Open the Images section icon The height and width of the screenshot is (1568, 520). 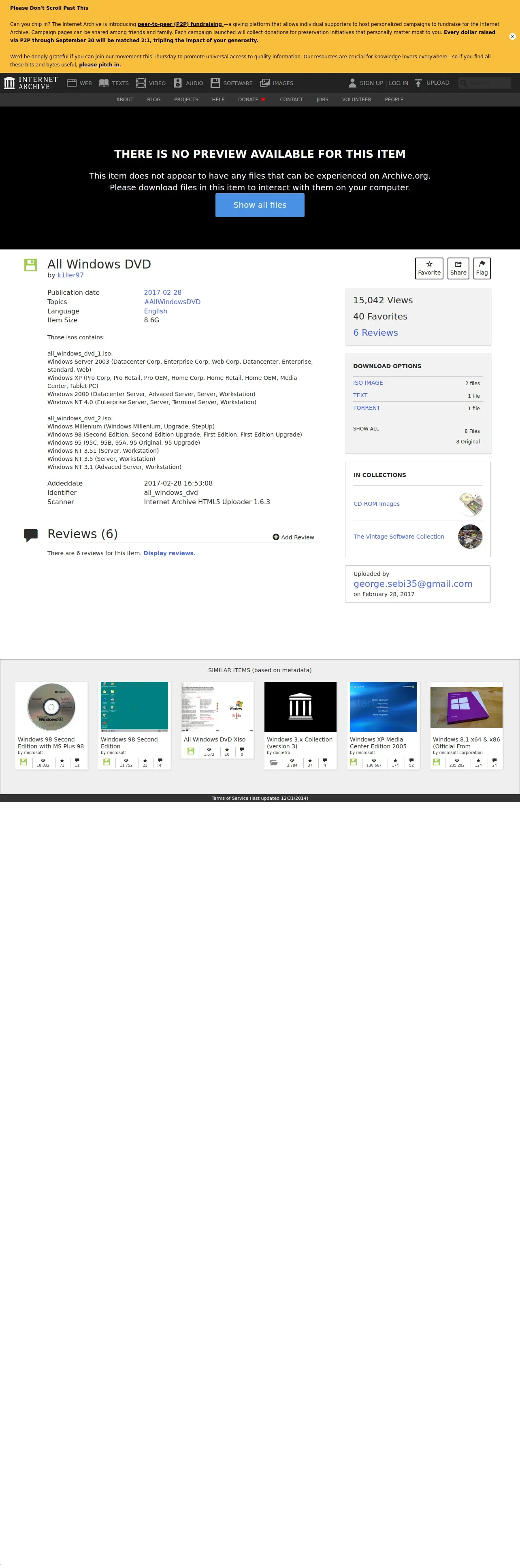pos(265,83)
